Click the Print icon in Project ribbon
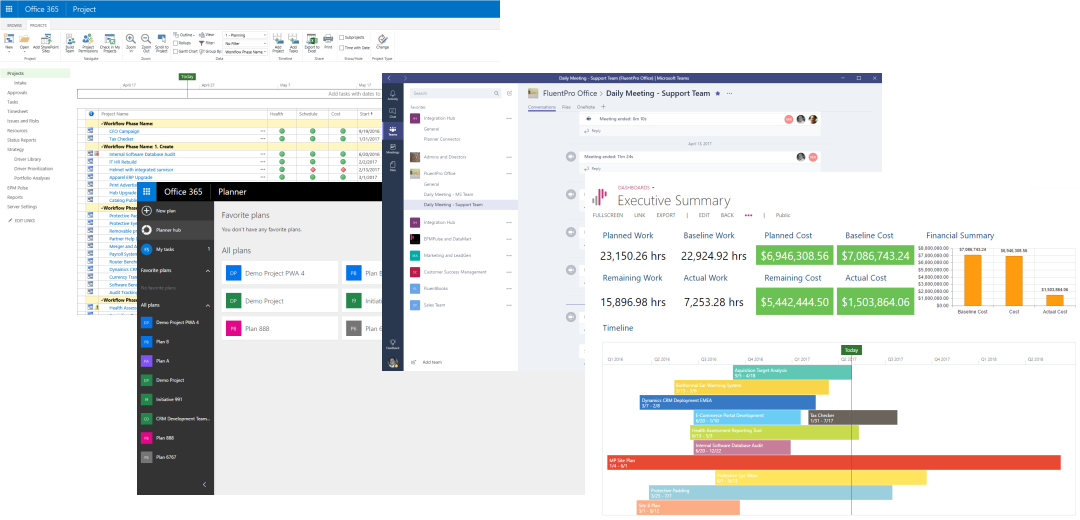 (328, 41)
